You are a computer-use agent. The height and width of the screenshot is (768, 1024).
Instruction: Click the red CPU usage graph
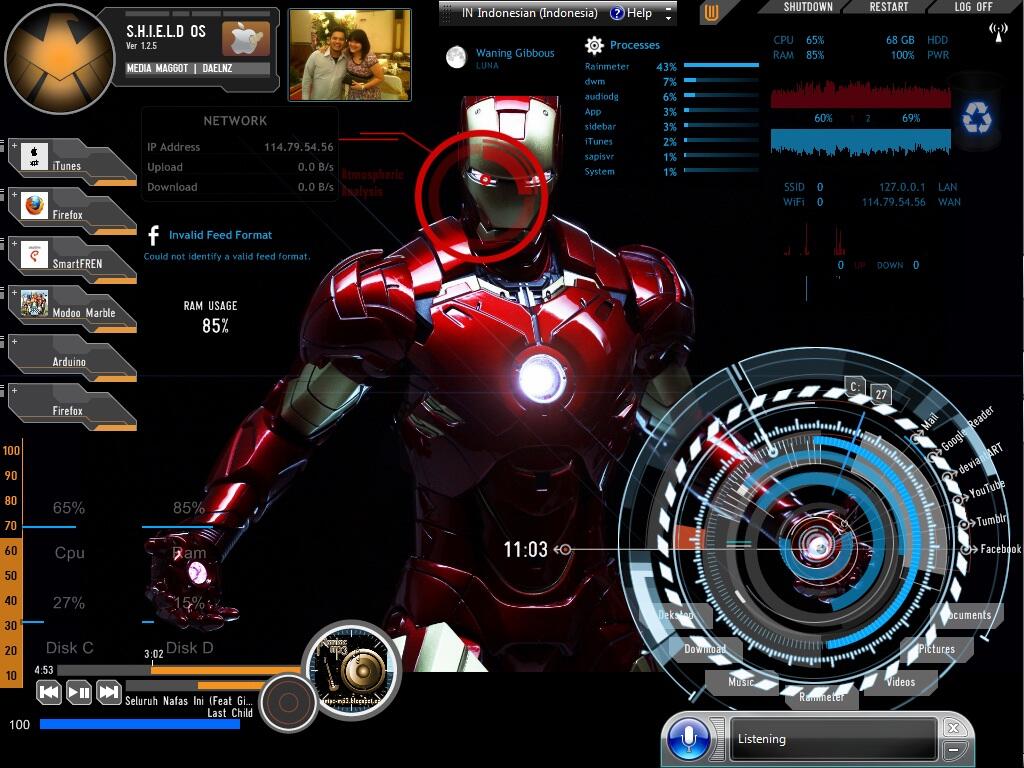tap(861, 95)
